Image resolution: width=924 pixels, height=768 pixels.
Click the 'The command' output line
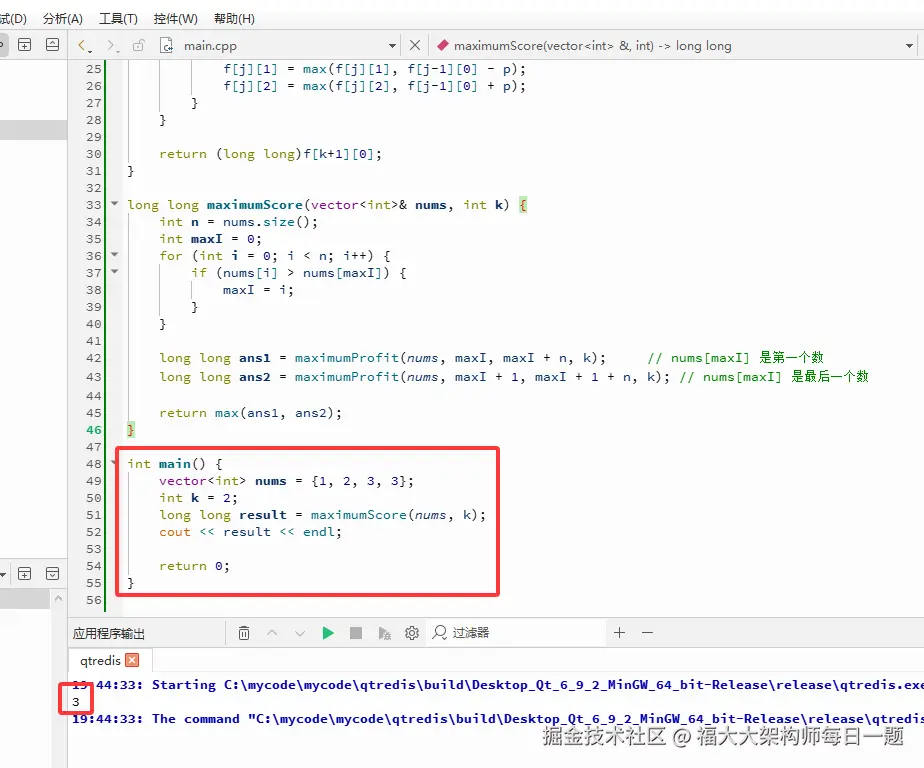497,718
